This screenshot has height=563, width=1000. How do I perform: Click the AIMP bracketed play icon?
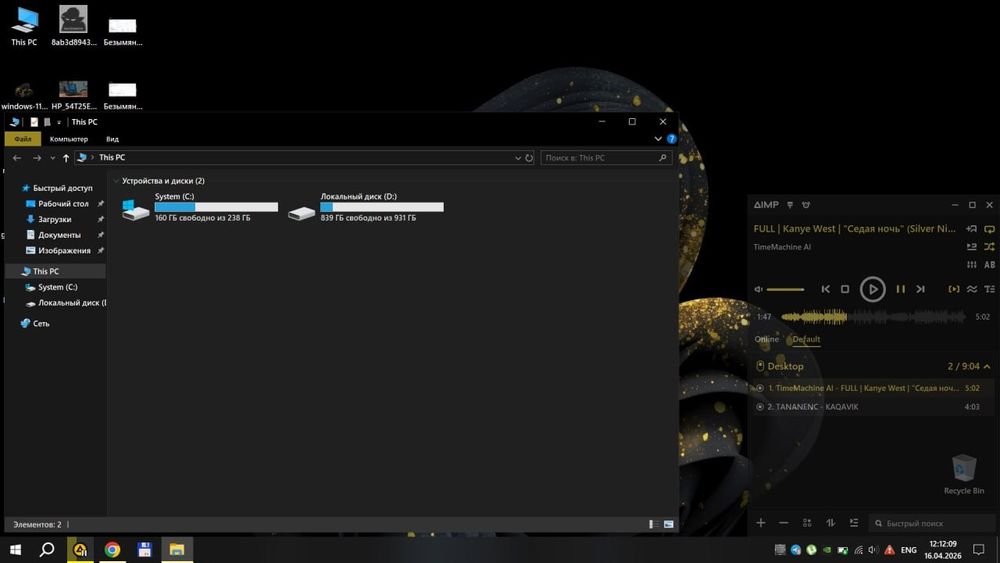[953, 289]
